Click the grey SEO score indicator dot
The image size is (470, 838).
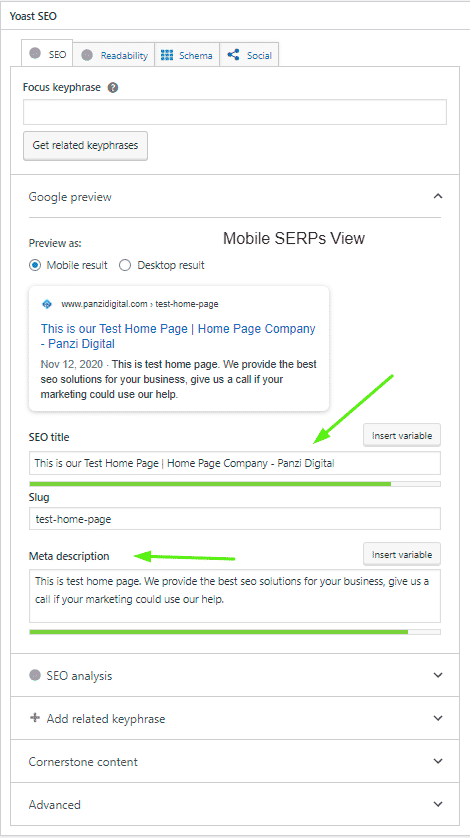coord(35,54)
